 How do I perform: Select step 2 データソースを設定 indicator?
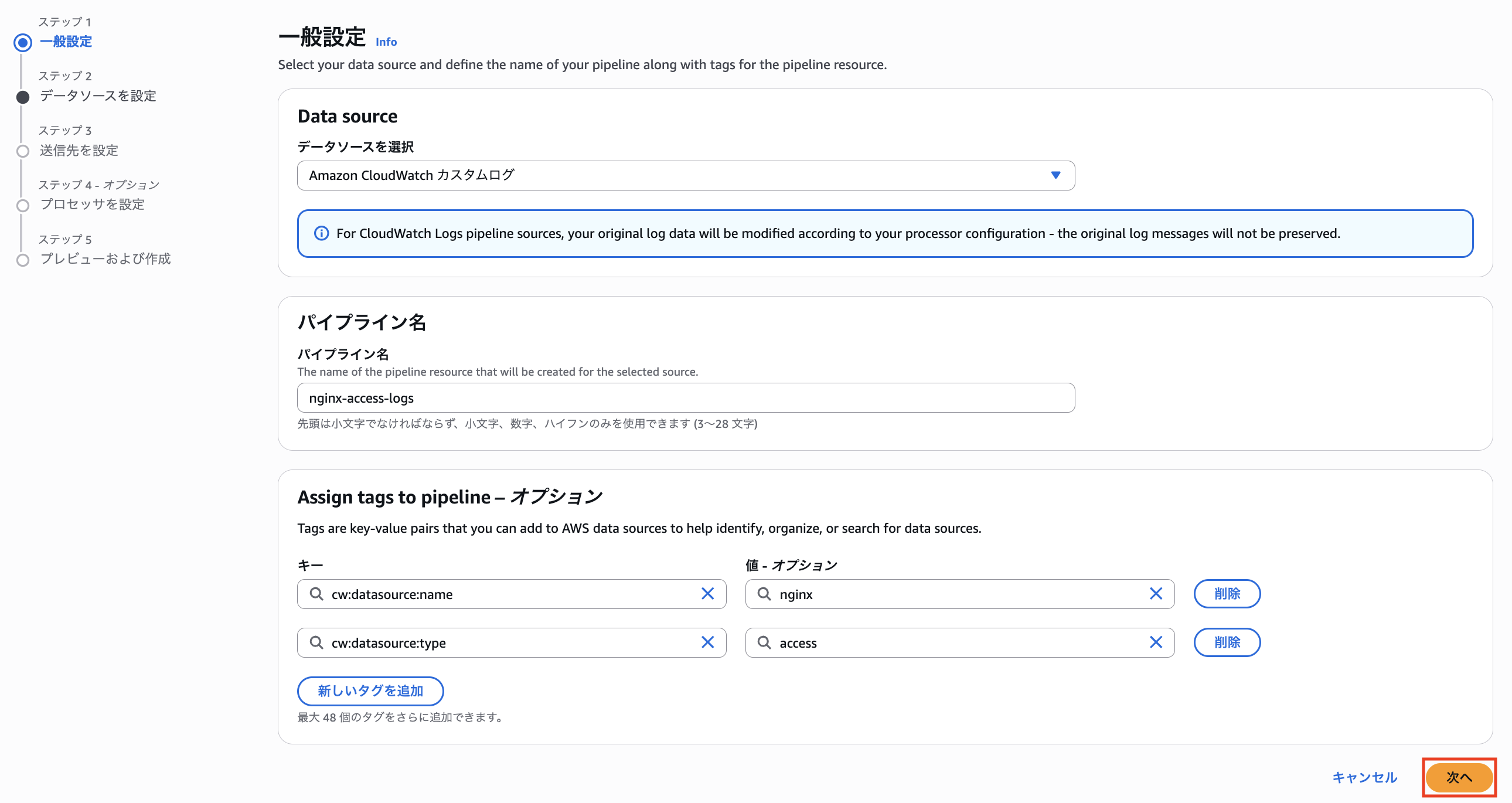pos(23,97)
